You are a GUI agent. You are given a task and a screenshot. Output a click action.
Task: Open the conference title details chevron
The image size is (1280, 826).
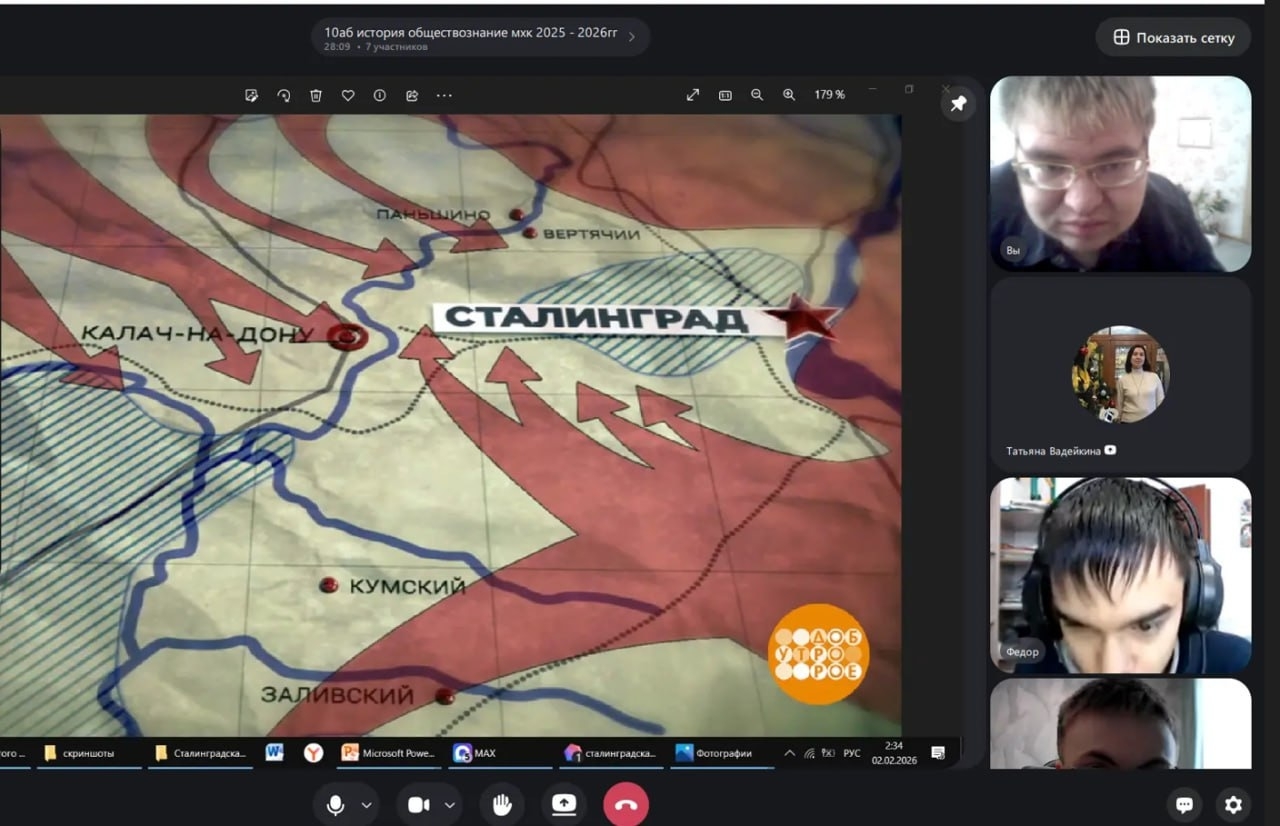(632, 38)
